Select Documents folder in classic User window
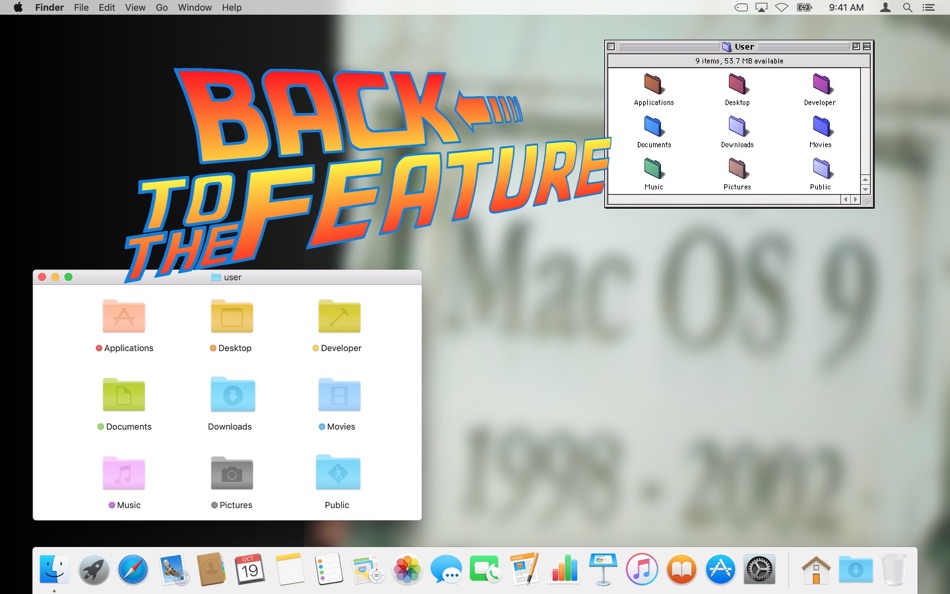Image resolution: width=950 pixels, height=594 pixels. [x=653, y=126]
